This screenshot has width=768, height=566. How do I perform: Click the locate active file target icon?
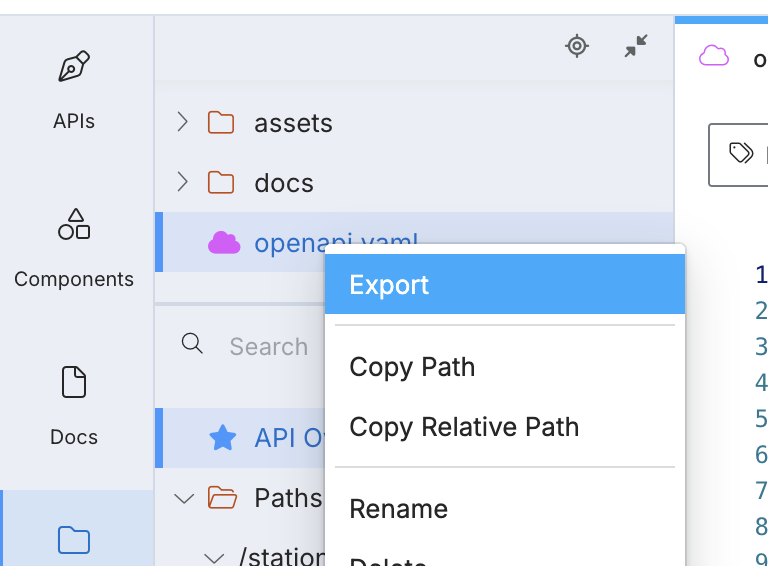point(577,46)
